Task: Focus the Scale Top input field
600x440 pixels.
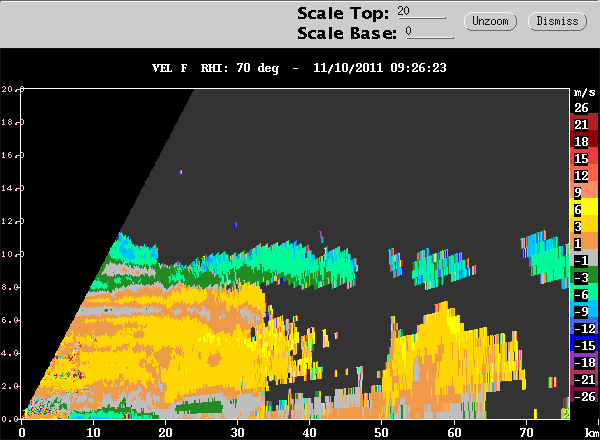Action: [x=420, y=11]
